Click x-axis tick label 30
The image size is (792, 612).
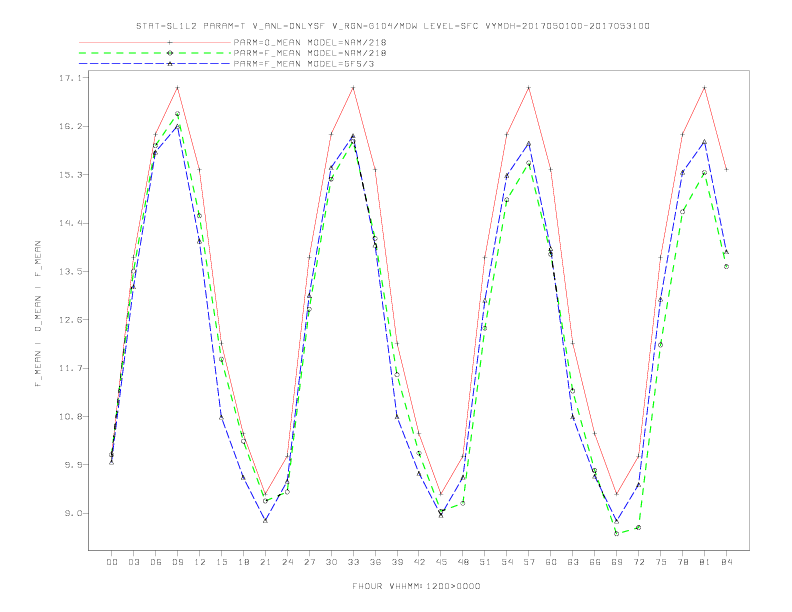pos(331,562)
